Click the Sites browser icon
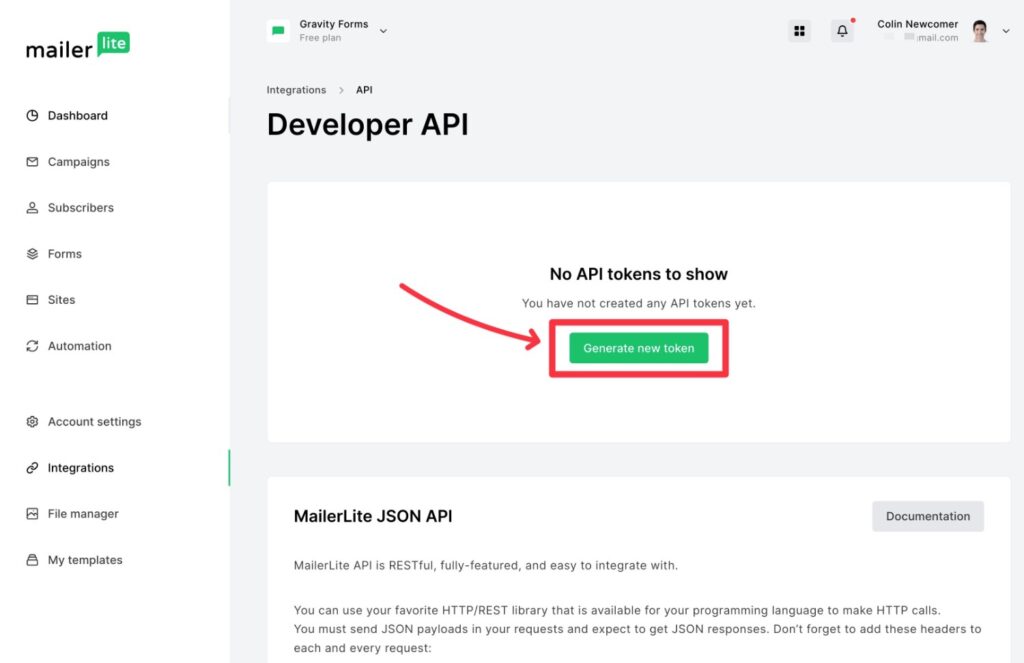This screenshot has width=1024, height=663. click(x=32, y=300)
